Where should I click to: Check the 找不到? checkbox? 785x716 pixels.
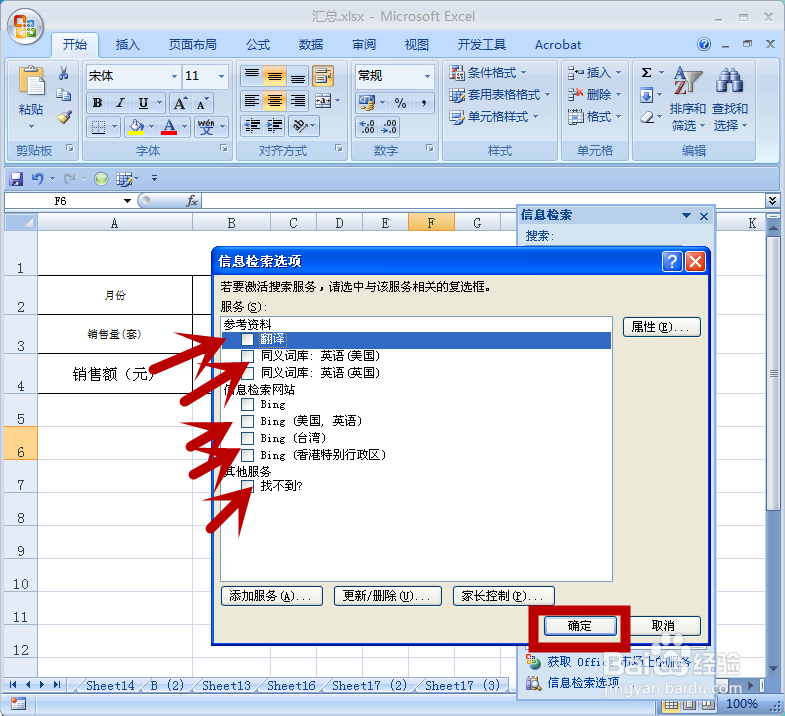pos(247,486)
